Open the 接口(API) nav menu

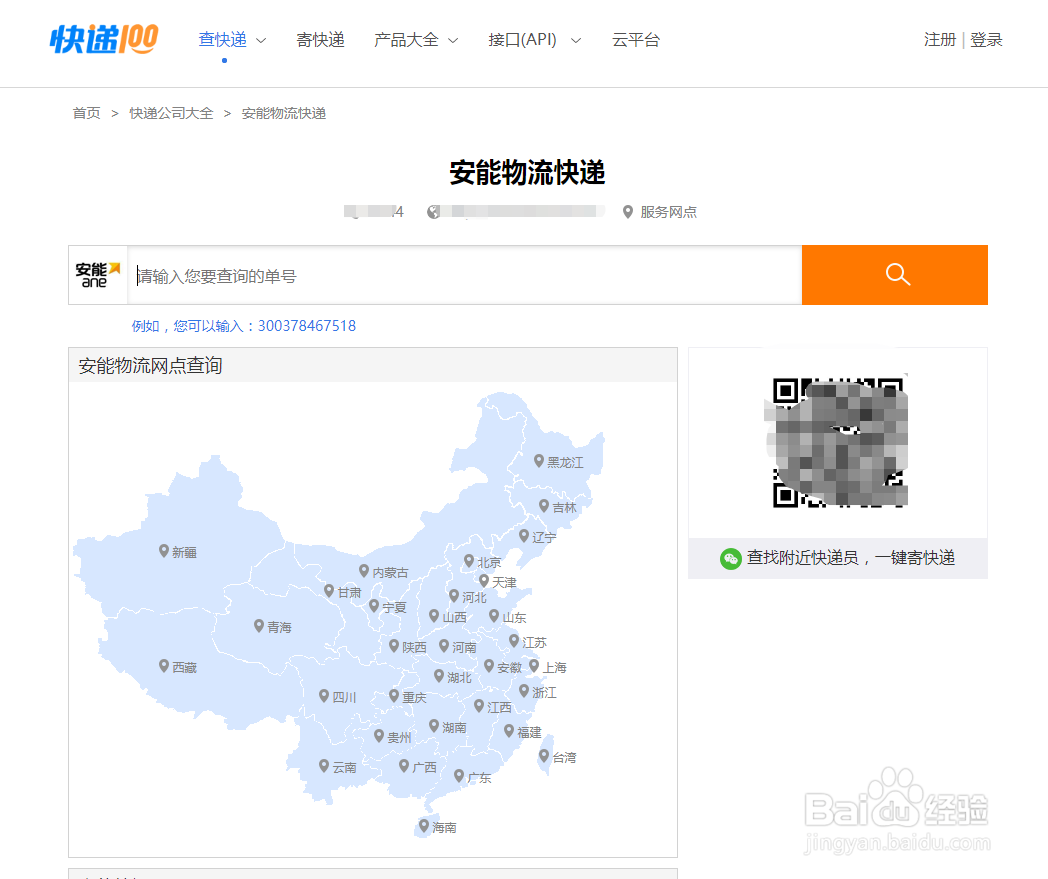tap(523, 40)
